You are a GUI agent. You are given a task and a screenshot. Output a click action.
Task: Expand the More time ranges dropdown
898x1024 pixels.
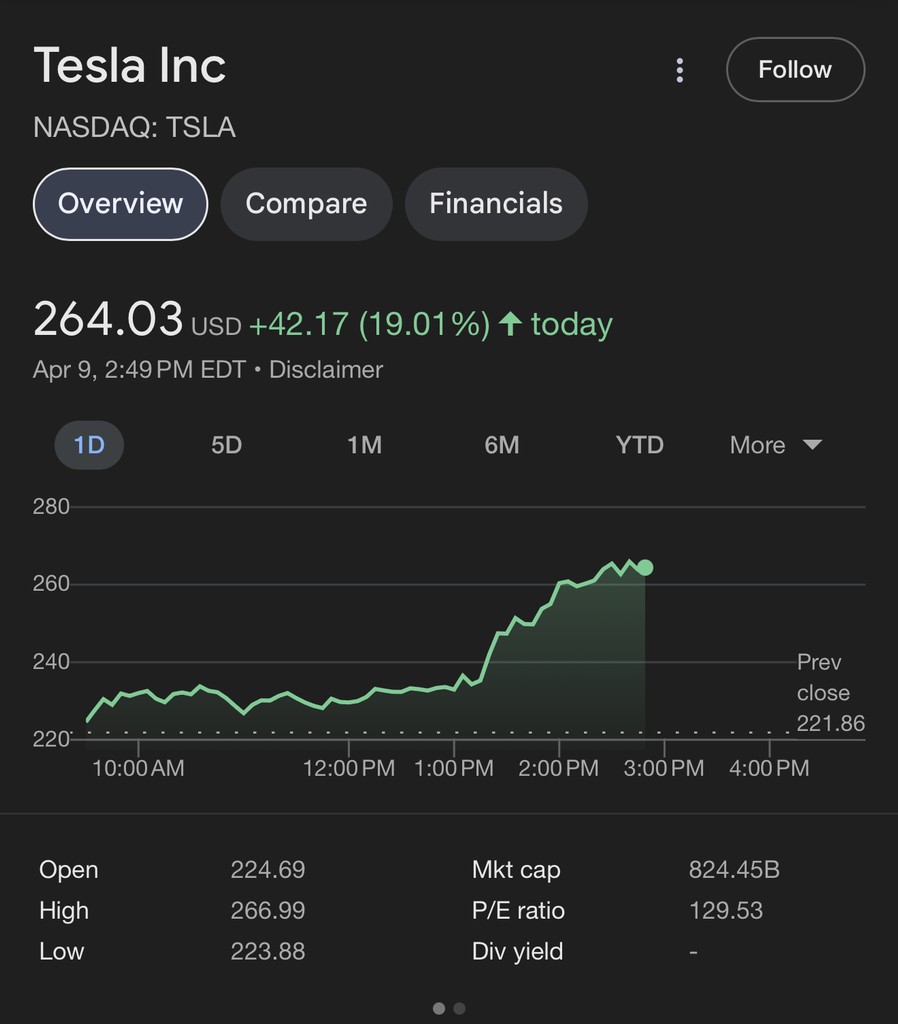(x=776, y=445)
